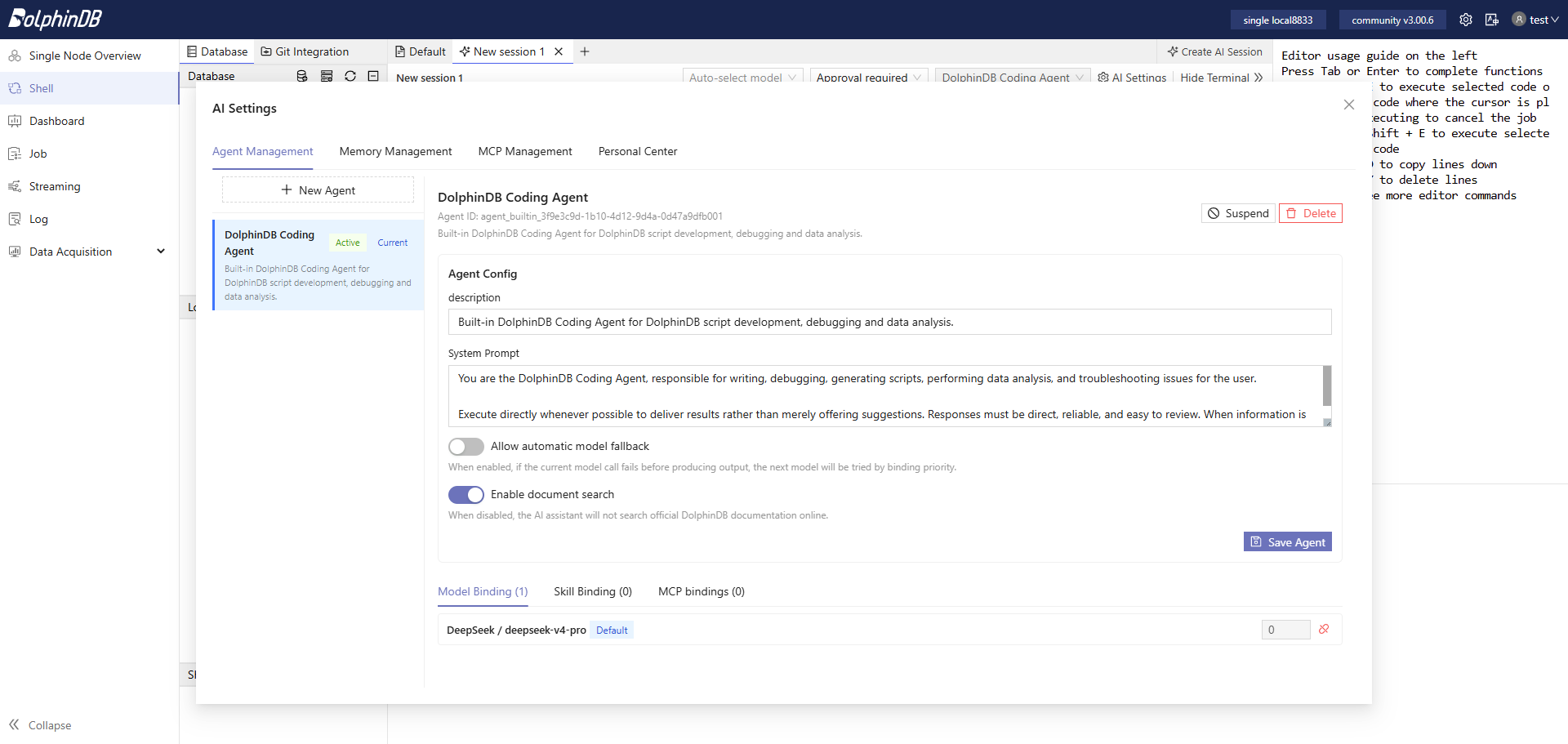Select the Model Binding (1) tab
1568x744 pixels.
click(x=483, y=591)
